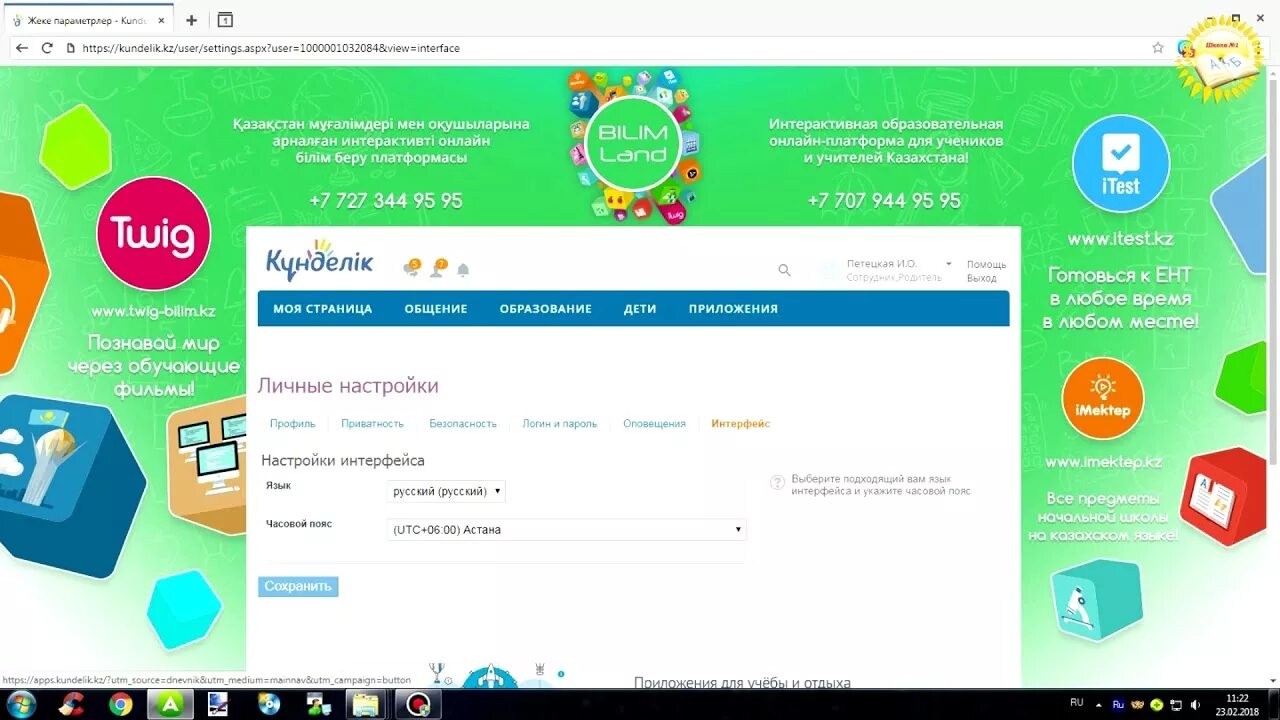Viewport: 1280px width, 720px height.
Task: Bookmark this page with the star
Action: [x=1158, y=48]
